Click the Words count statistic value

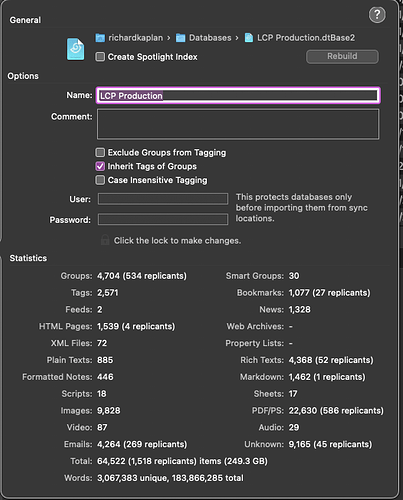[170, 478]
